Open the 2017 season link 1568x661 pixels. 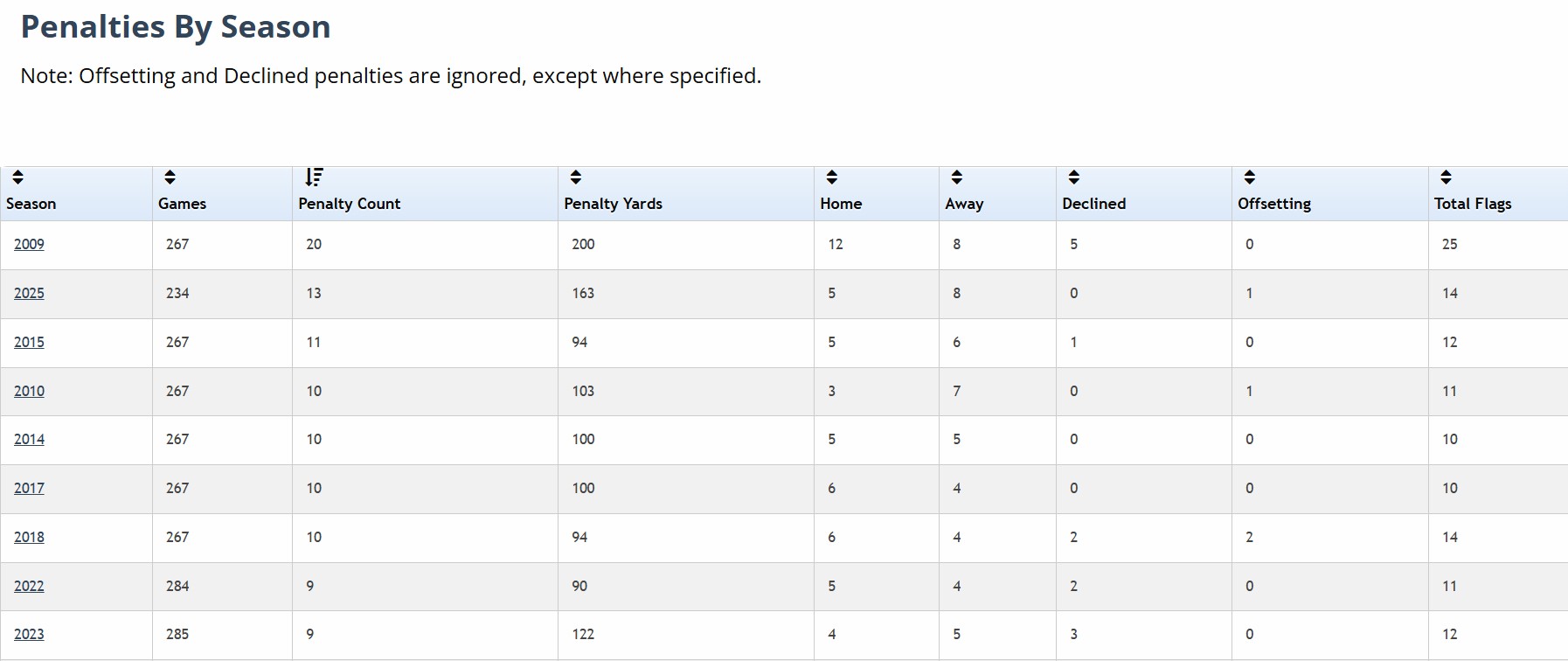29,489
